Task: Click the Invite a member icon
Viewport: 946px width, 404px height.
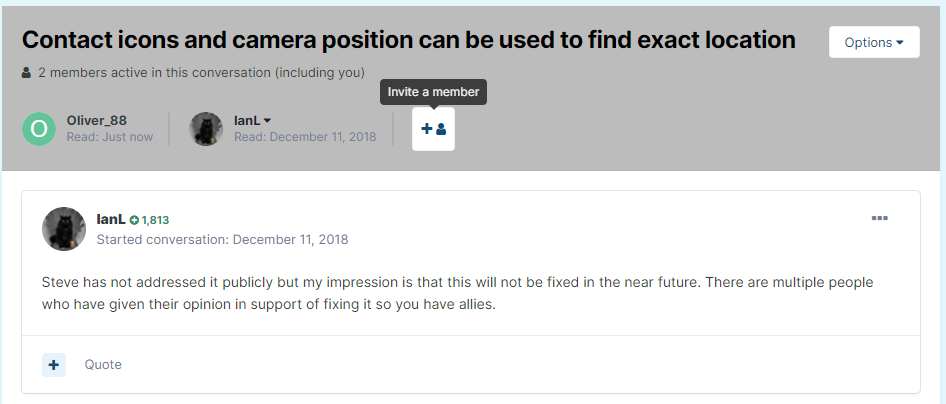Action: click(x=433, y=129)
